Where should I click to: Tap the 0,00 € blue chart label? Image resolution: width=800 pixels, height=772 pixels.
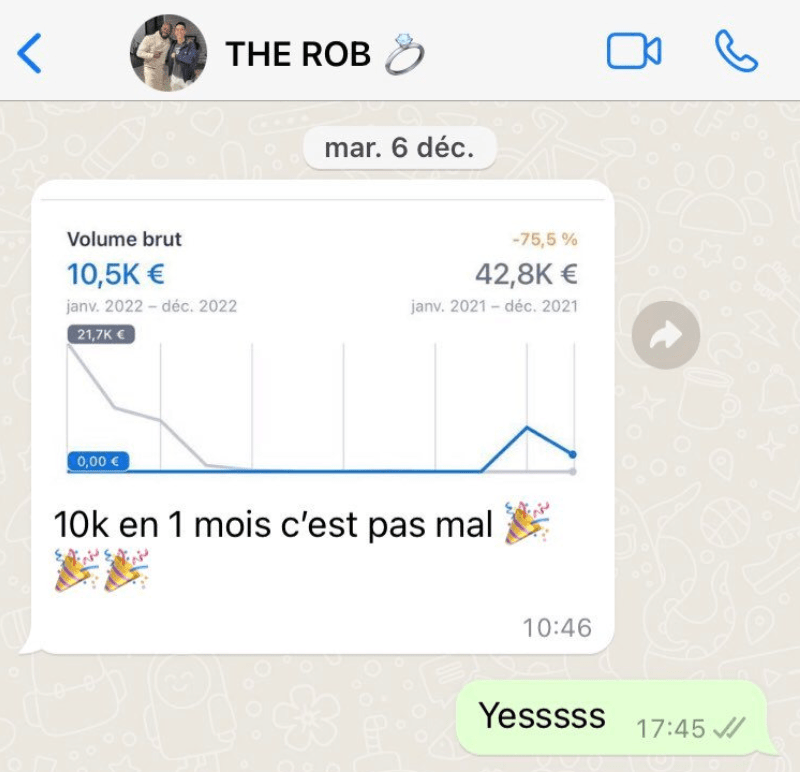tap(98, 461)
